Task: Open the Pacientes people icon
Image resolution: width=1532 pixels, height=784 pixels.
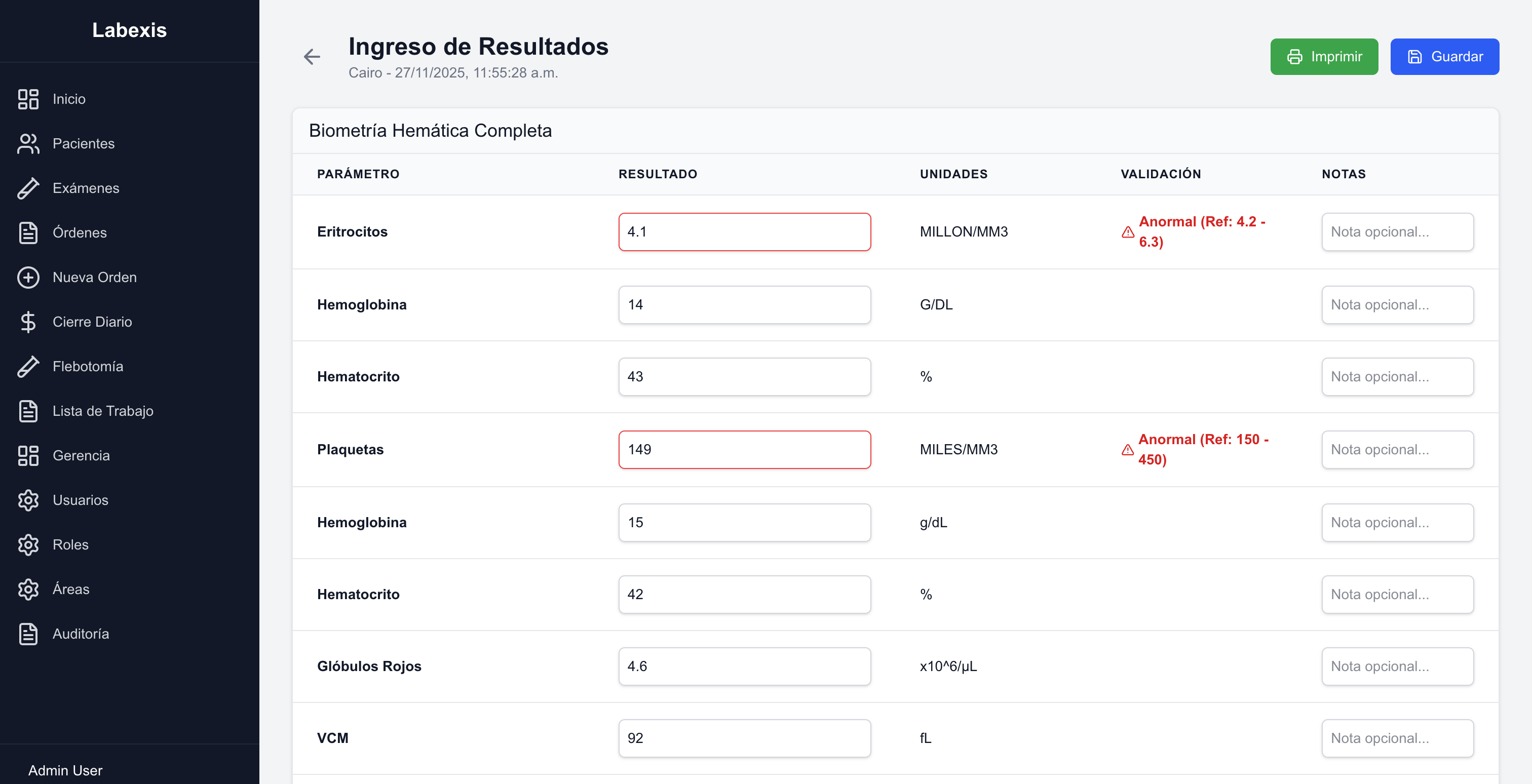Action: point(28,143)
